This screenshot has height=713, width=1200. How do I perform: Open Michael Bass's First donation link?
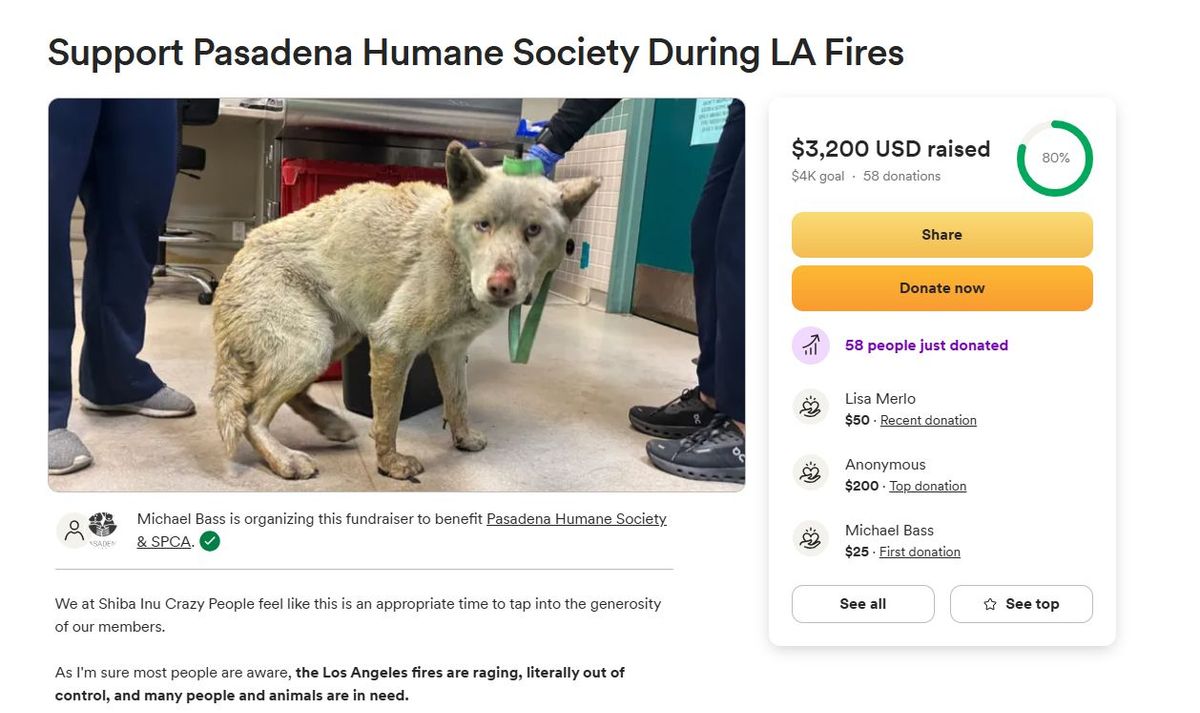tap(919, 551)
